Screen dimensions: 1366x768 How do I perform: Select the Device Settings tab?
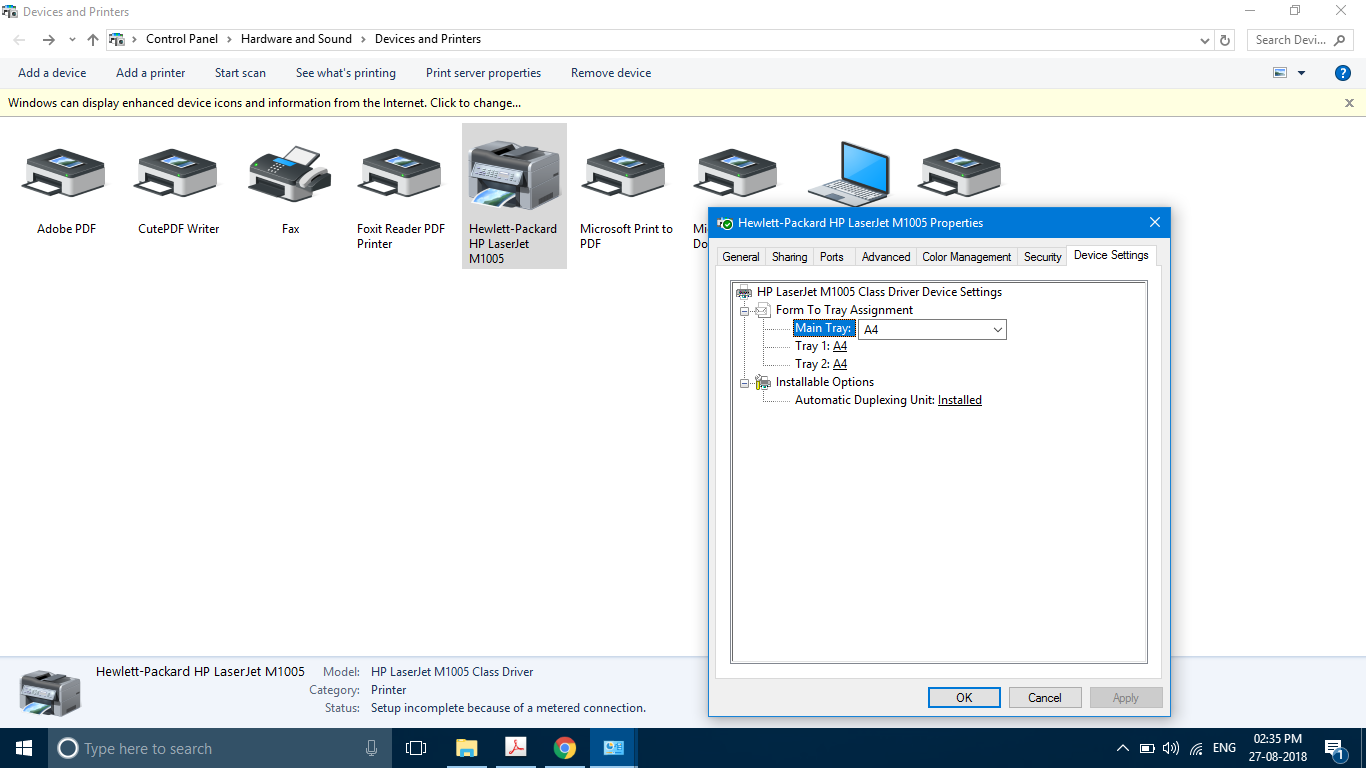click(1111, 255)
